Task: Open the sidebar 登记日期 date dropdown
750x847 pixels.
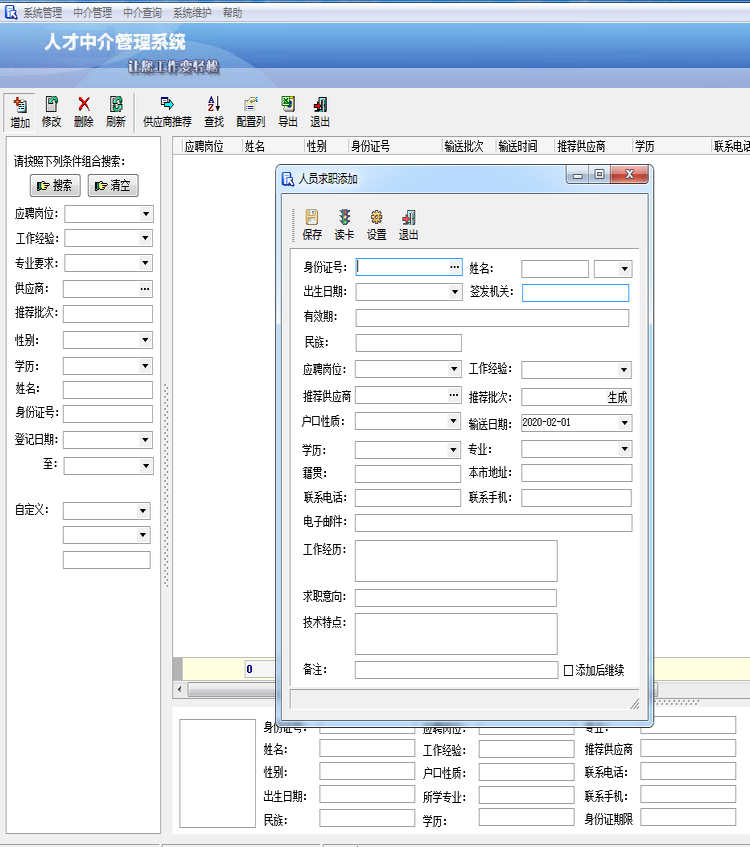Action: pos(145,440)
